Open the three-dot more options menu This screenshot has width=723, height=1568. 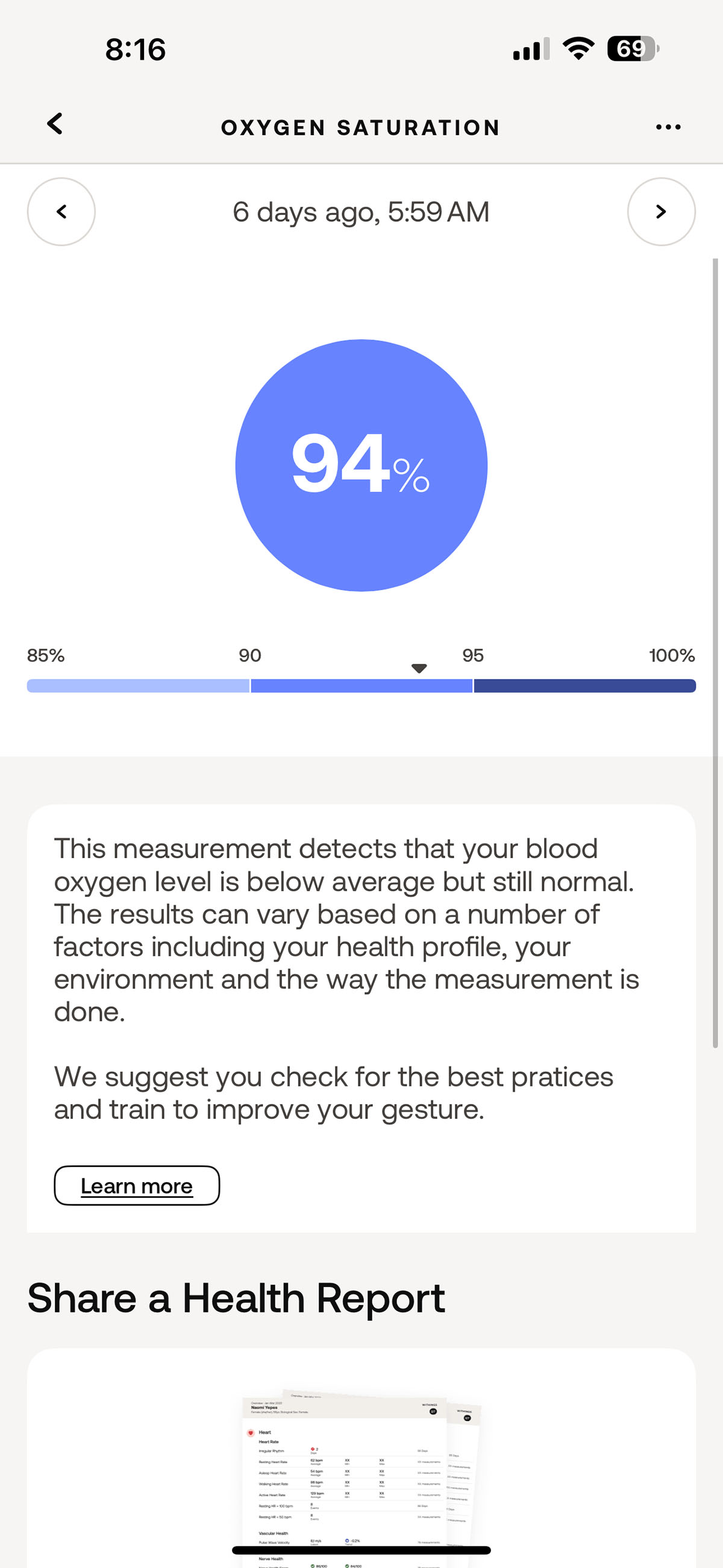tap(668, 127)
